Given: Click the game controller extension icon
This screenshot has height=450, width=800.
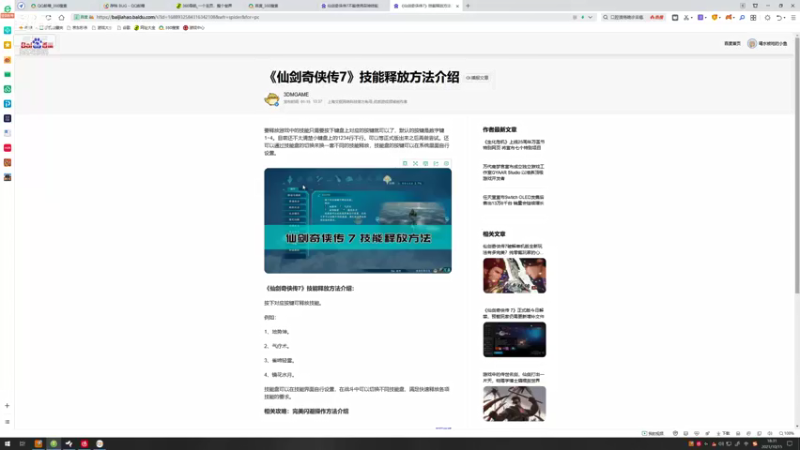Looking at the screenshot, I should (729, 17).
